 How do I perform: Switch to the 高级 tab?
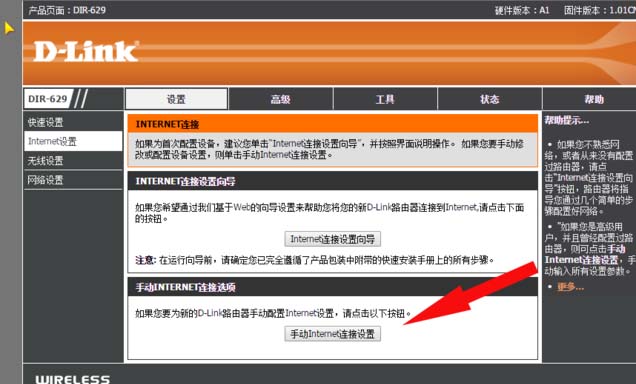(x=280, y=99)
